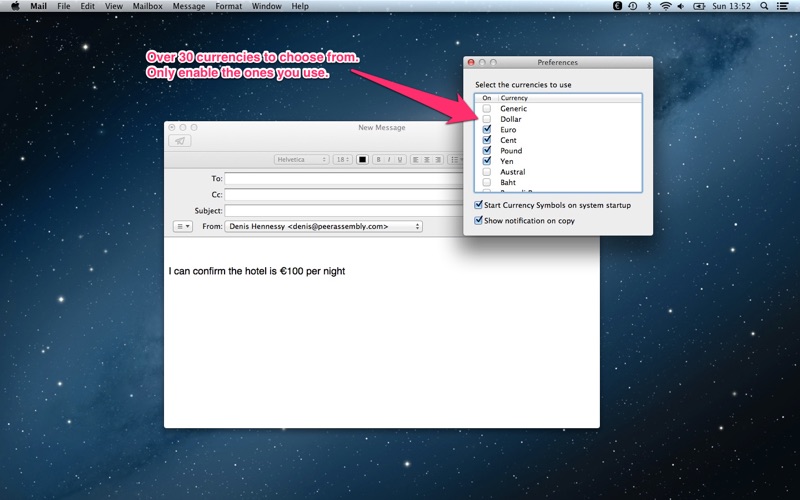Open the header fields options dropdown
The image size is (800, 500).
pos(183,226)
